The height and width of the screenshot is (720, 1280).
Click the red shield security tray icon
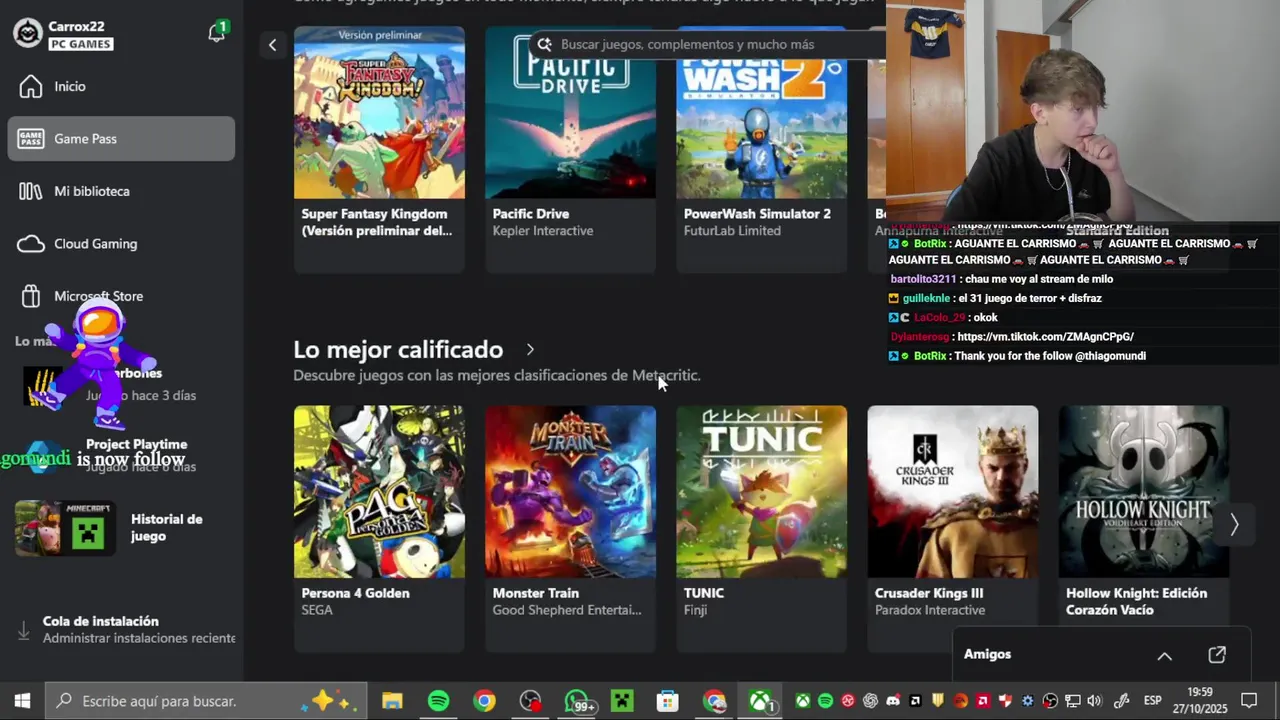click(1005, 701)
